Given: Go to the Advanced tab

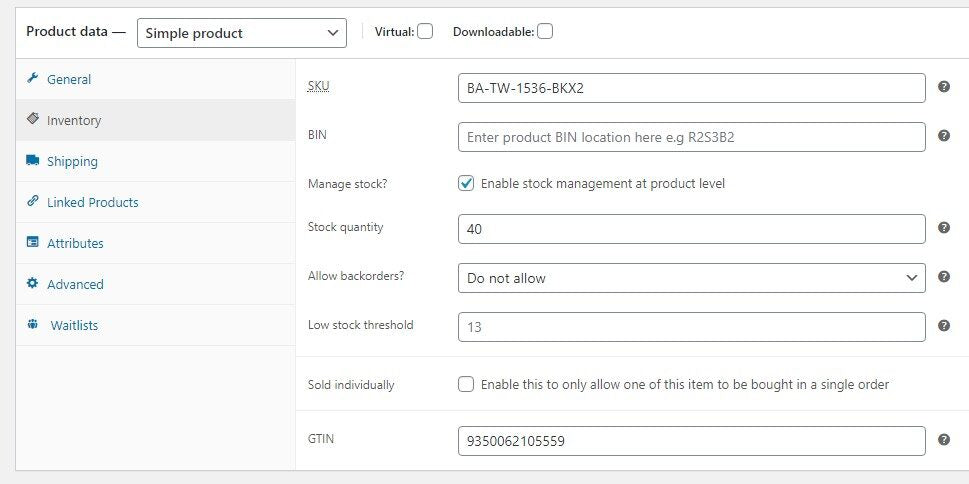Looking at the screenshot, I should (x=75, y=284).
